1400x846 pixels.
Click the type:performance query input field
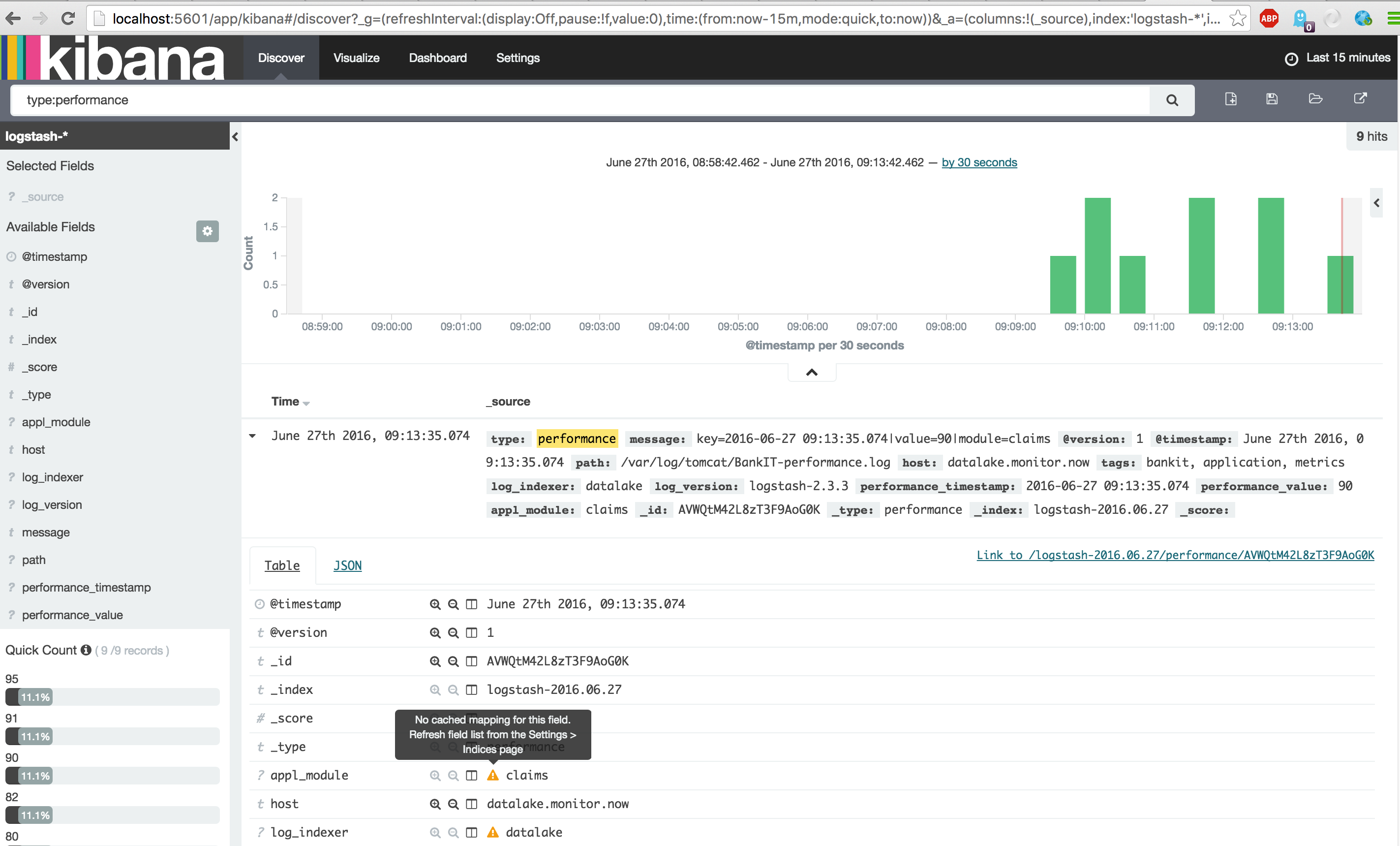coord(579,100)
